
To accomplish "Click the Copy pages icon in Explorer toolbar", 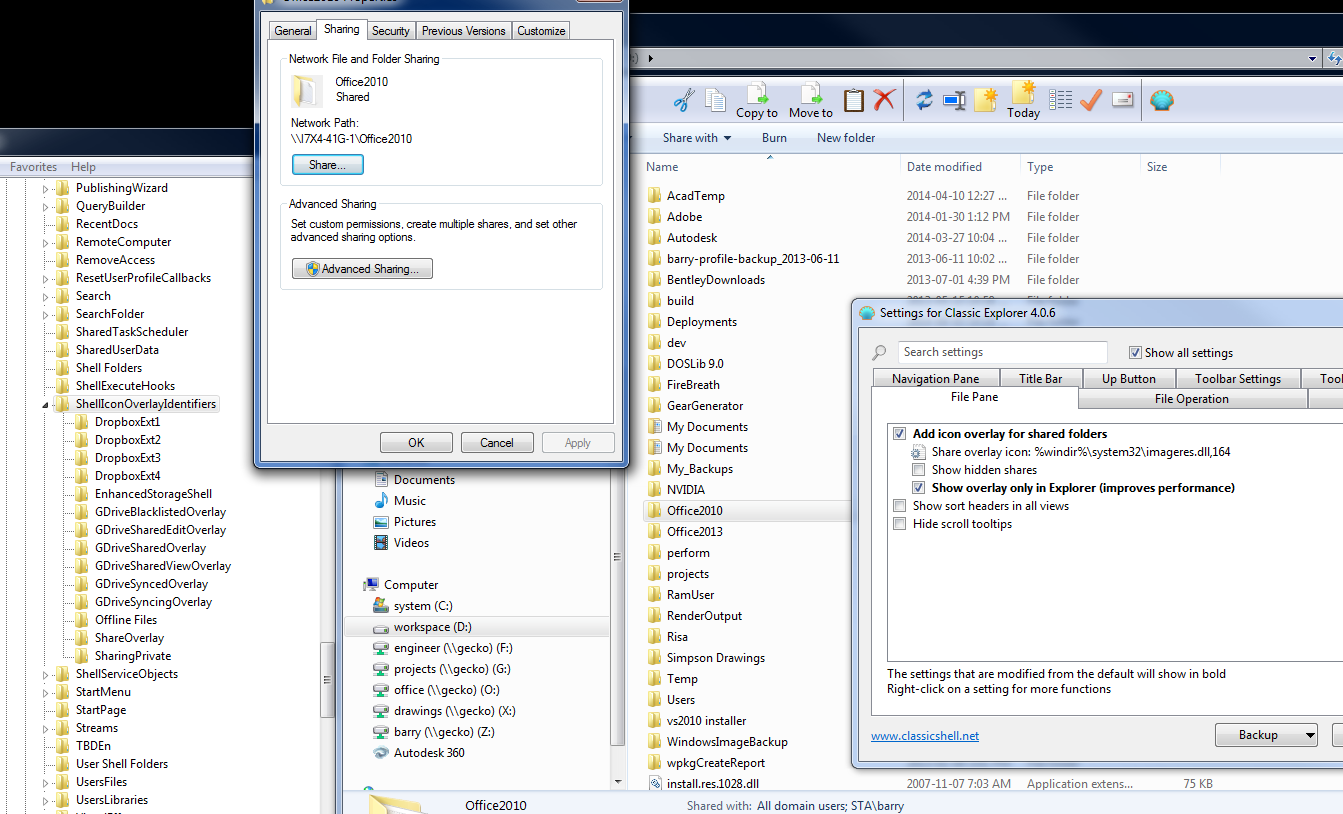I will click(x=715, y=99).
